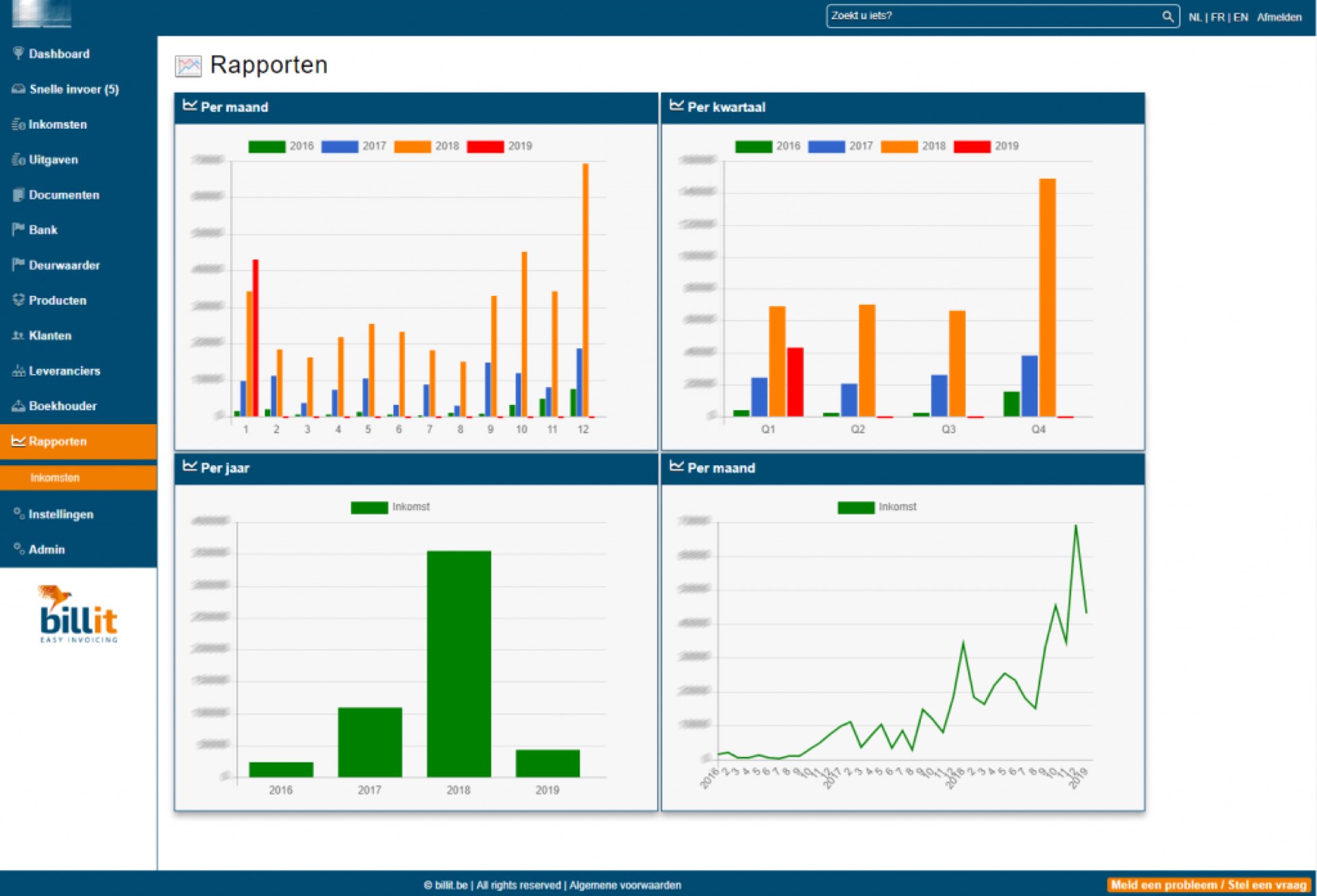Click the Rapporten page header icon
The width and height of the screenshot is (1317, 896).
pyautogui.click(x=188, y=66)
